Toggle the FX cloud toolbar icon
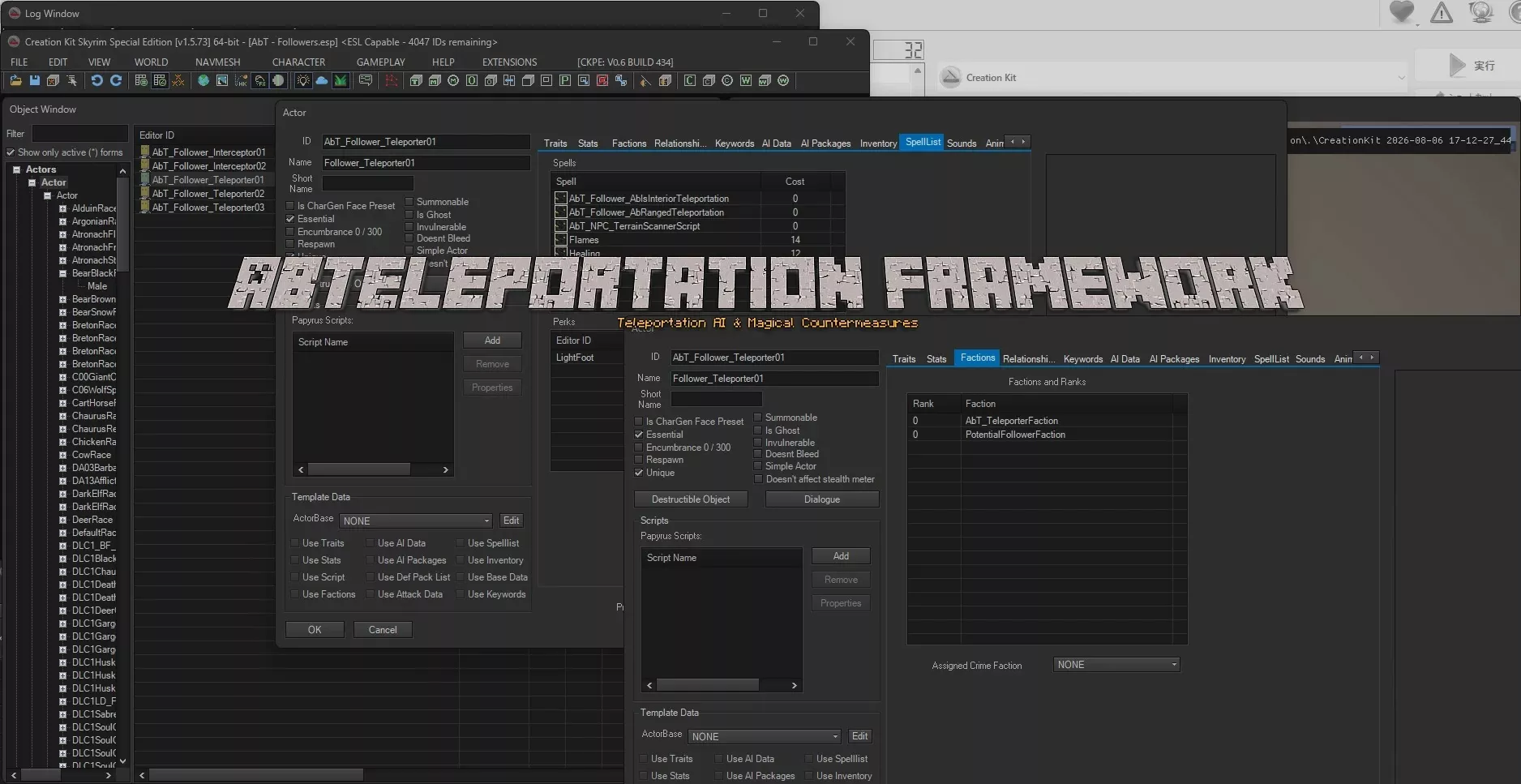 click(x=259, y=80)
